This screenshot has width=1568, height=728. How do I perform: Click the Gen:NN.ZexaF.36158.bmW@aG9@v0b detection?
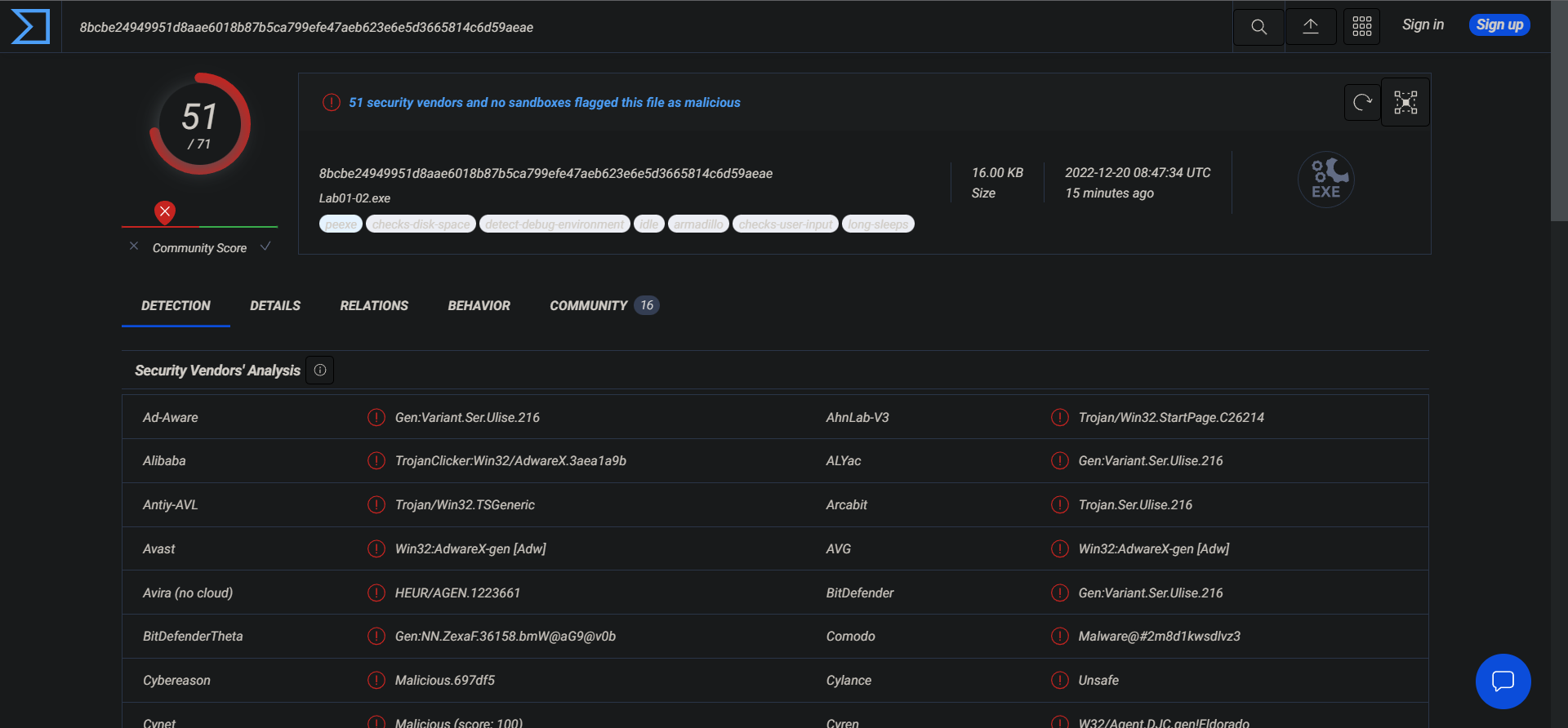click(x=506, y=636)
